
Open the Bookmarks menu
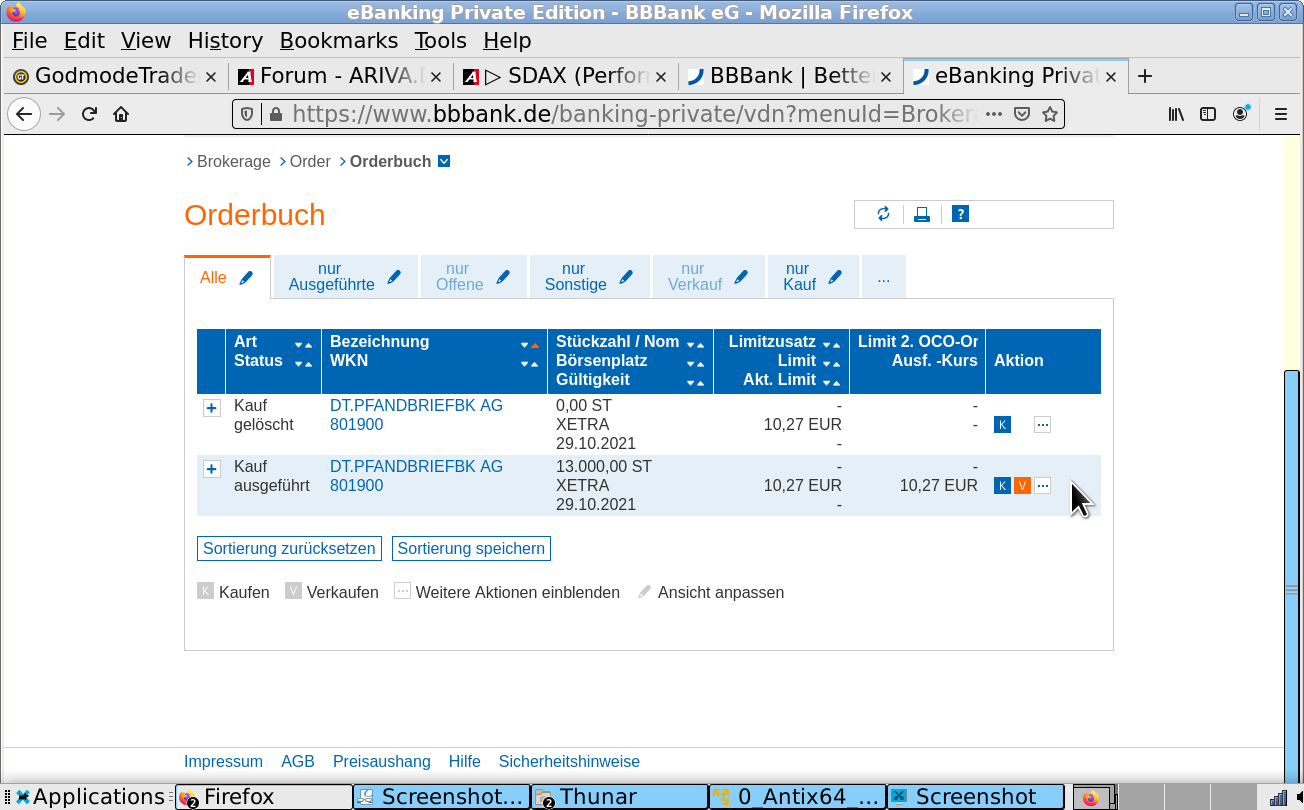(x=339, y=41)
